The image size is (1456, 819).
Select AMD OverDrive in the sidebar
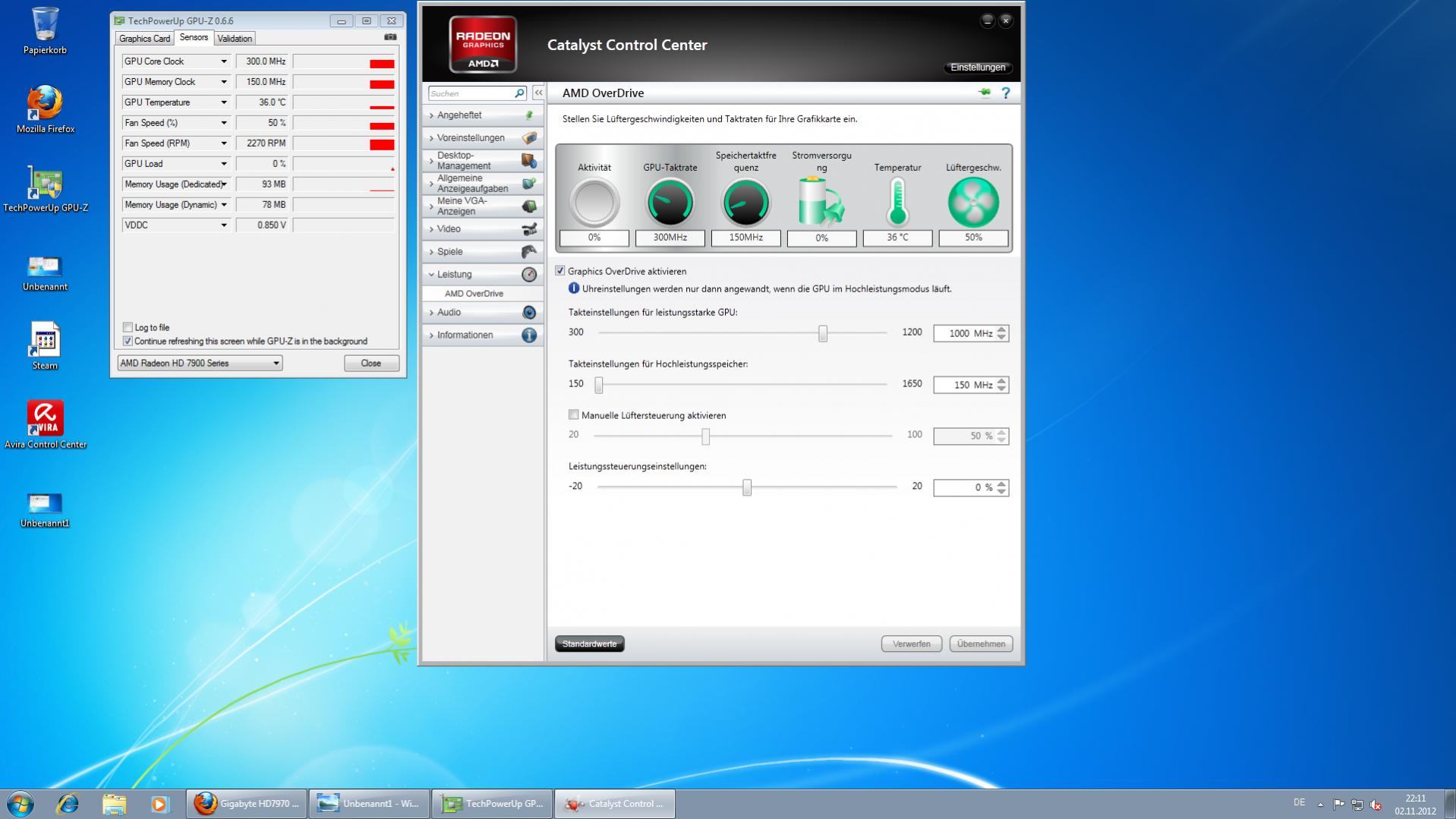[x=474, y=294]
